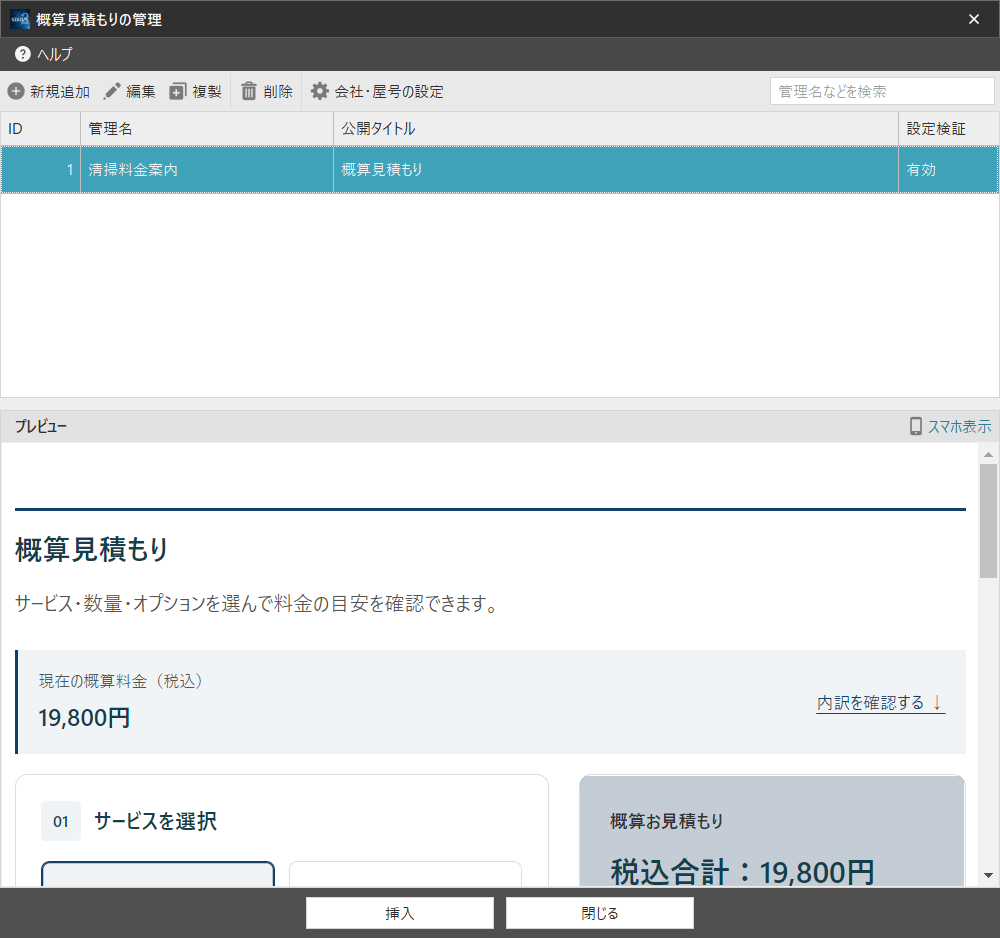The height and width of the screenshot is (938, 1000).
Task: Click the app logo in the title bar
Action: click(x=20, y=19)
